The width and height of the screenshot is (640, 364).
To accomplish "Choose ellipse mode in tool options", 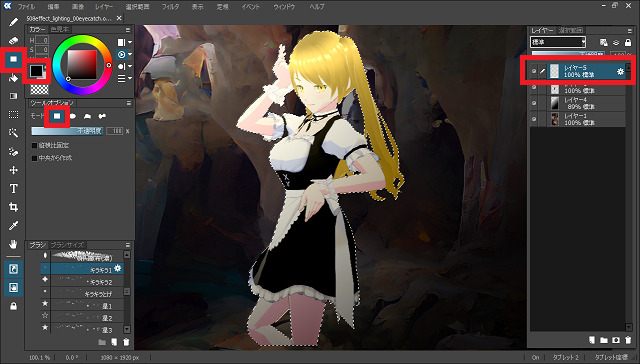I will pyautogui.click(x=72, y=116).
